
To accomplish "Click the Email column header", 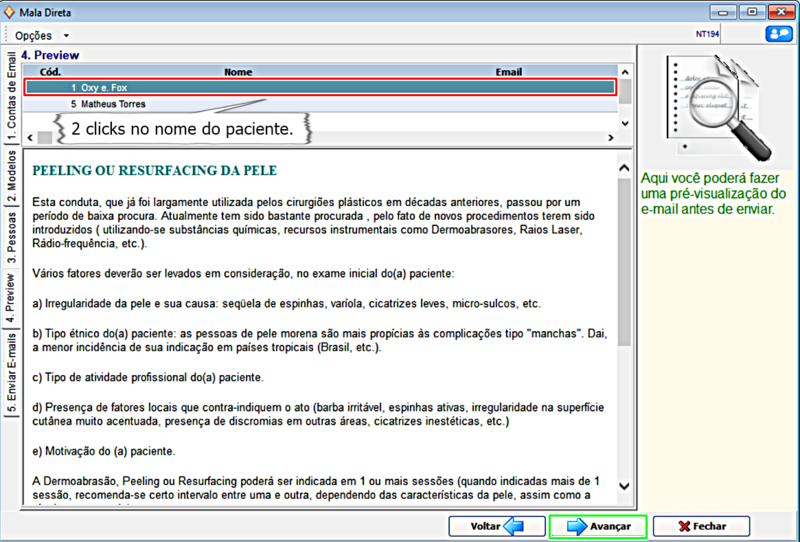I will [x=508, y=72].
